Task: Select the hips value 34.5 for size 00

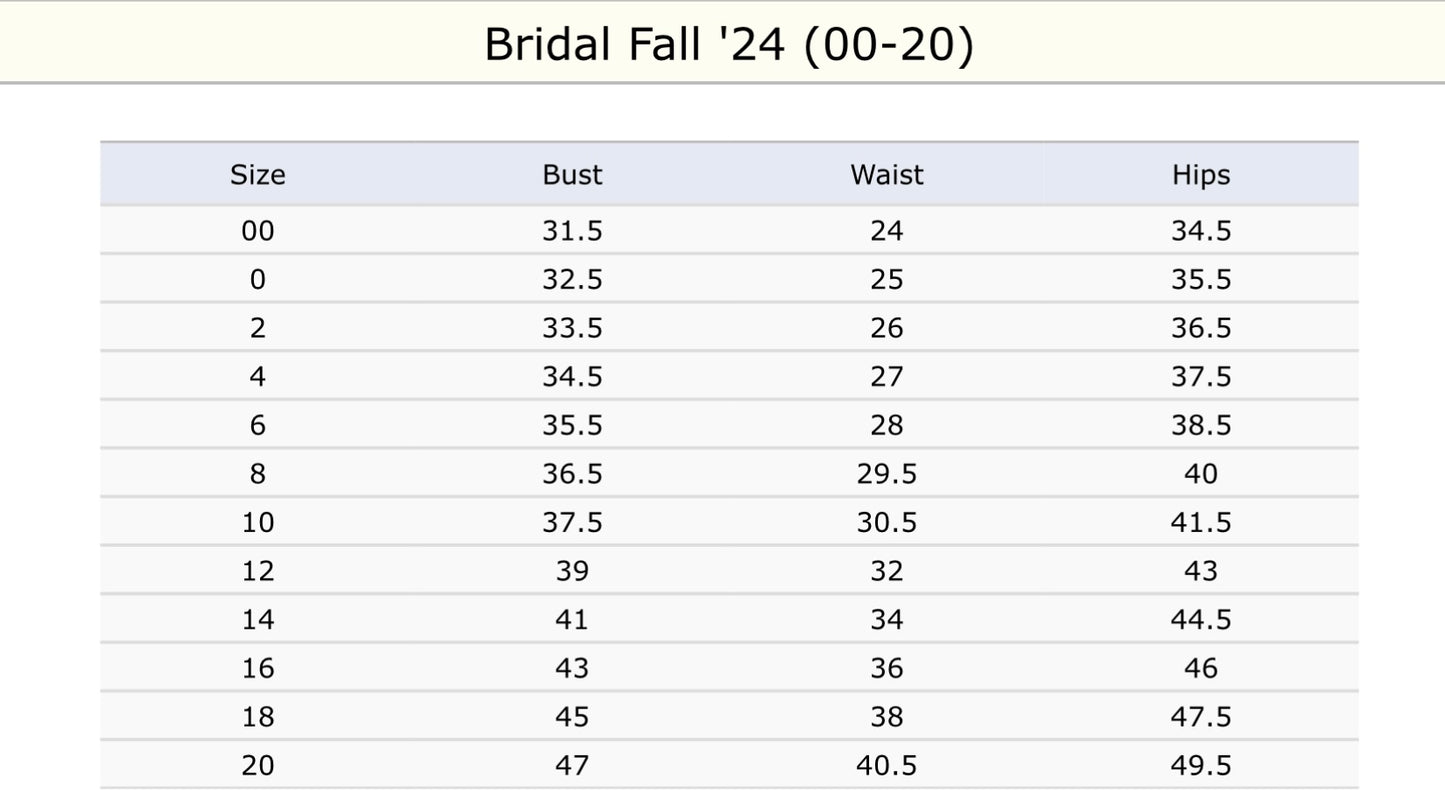Action: (1200, 231)
